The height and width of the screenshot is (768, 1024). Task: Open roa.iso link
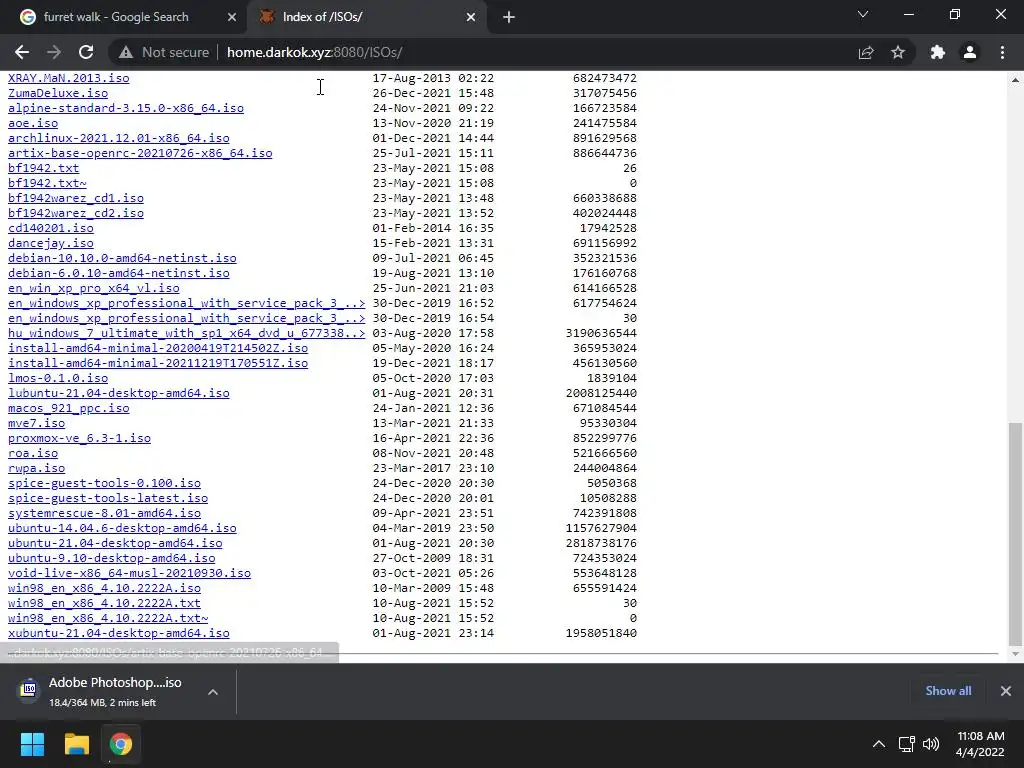(33, 453)
